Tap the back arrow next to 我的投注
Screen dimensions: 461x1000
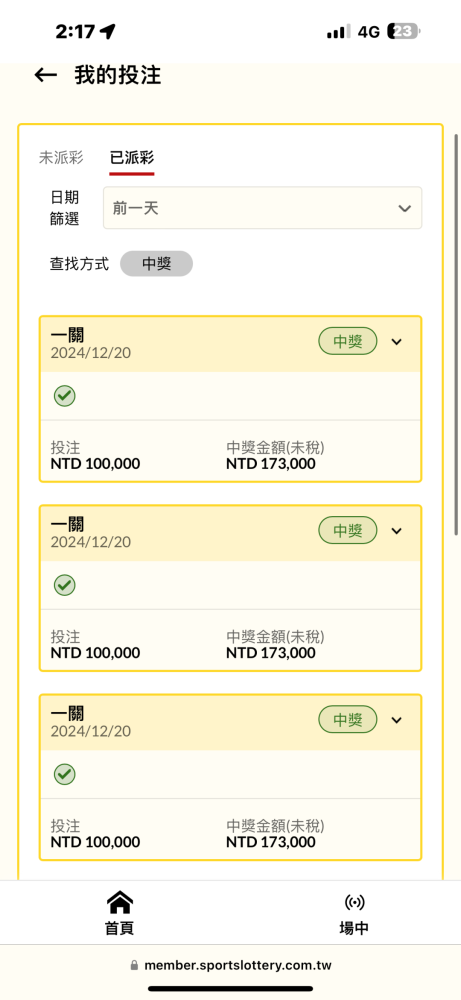tap(45, 75)
